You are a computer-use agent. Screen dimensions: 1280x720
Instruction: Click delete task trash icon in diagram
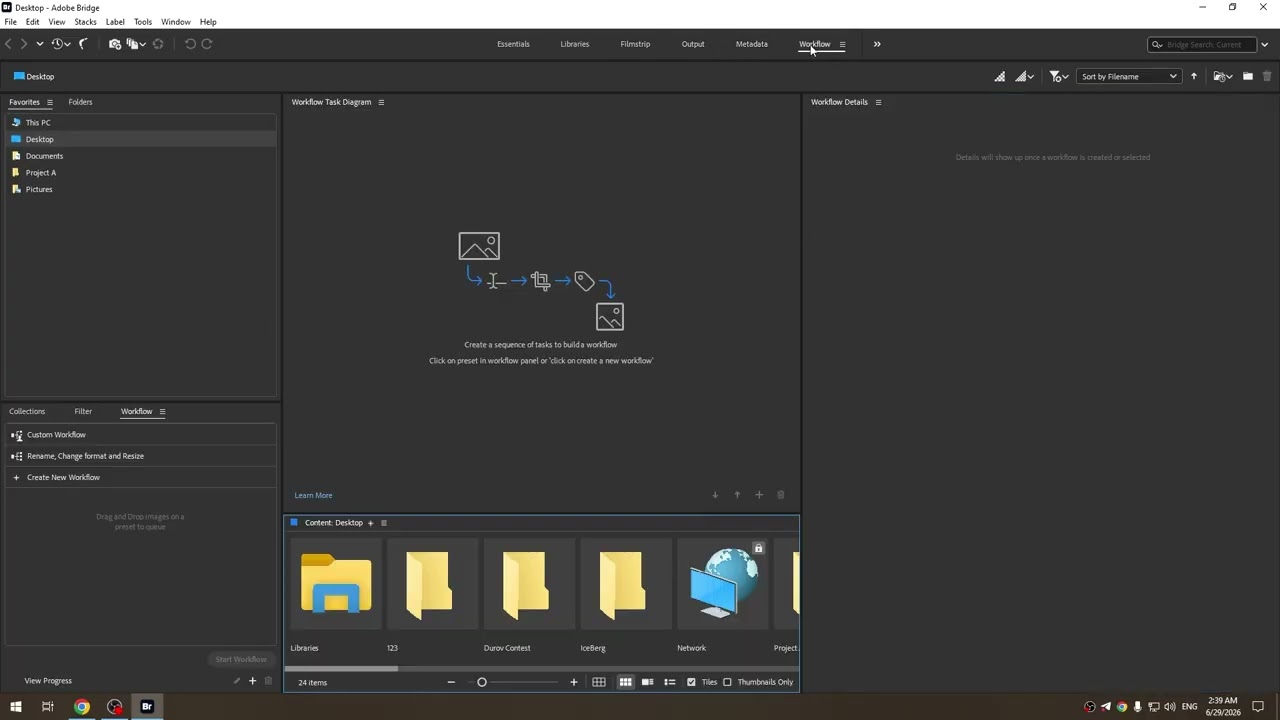781,495
